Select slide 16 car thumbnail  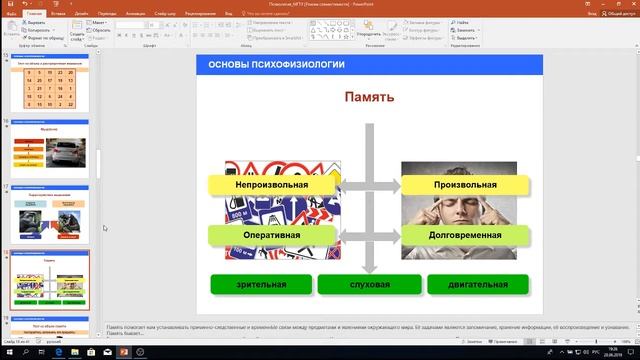[49, 149]
